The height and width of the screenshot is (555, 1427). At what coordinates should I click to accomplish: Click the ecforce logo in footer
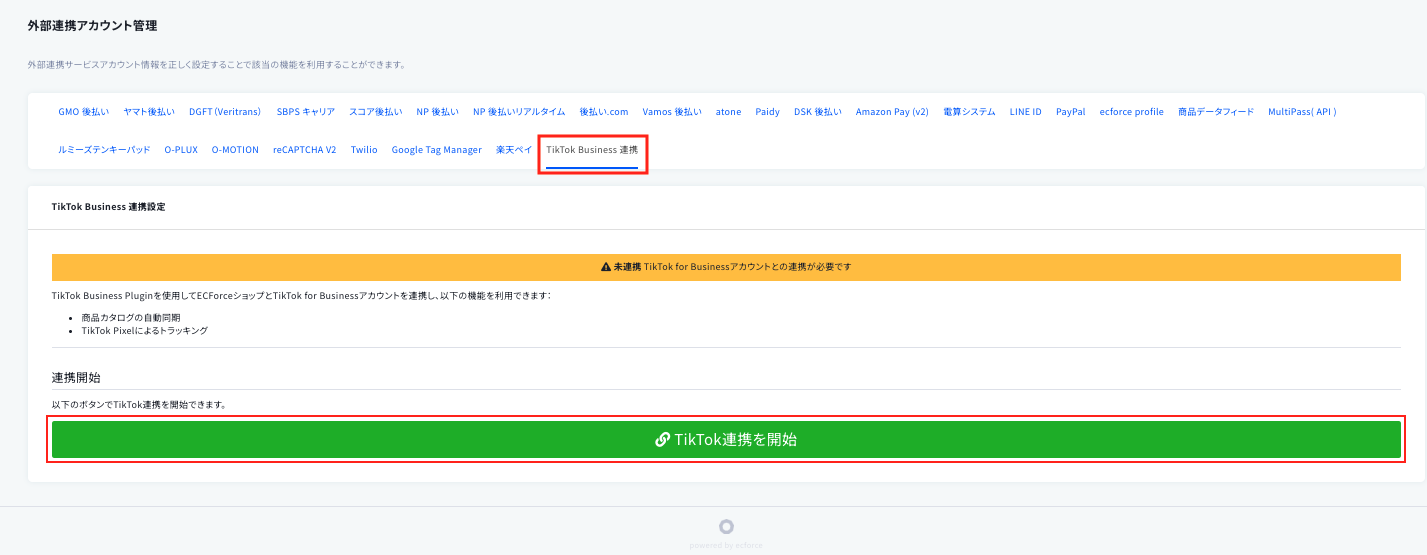[726, 527]
